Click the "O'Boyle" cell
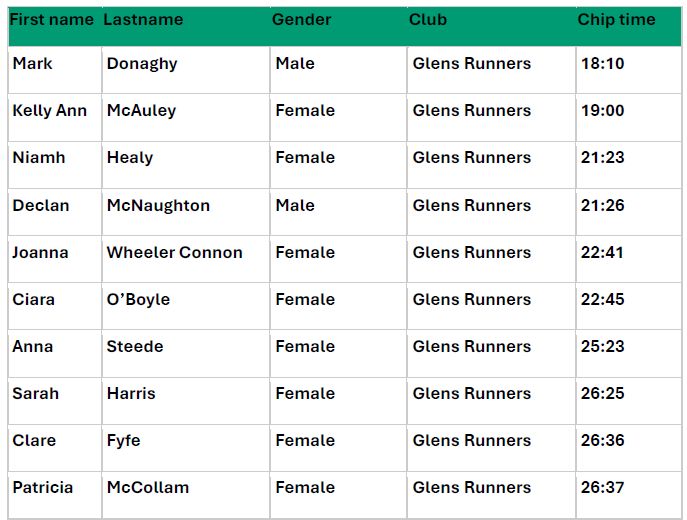The width and height of the screenshot is (687, 520). [138, 300]
